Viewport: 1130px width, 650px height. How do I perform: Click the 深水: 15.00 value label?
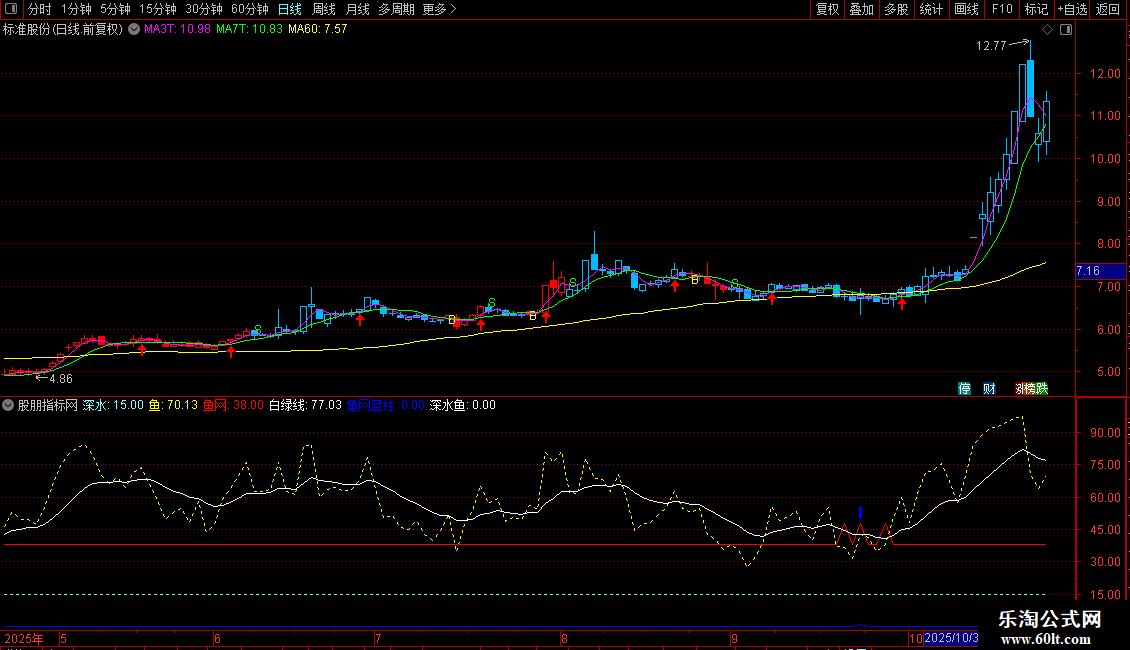point(113,406)
